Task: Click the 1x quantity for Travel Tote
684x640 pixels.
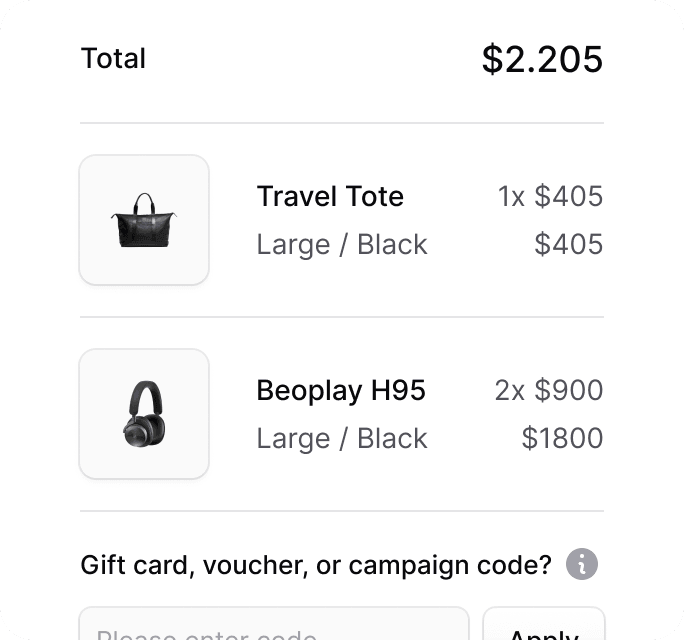Action: click(x=511, y=196)
